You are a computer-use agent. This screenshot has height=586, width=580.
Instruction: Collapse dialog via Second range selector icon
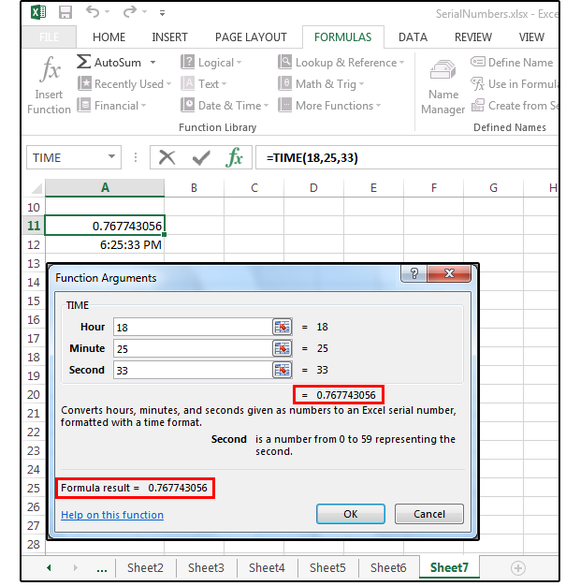pyautogui.click(x=282, y=370)
